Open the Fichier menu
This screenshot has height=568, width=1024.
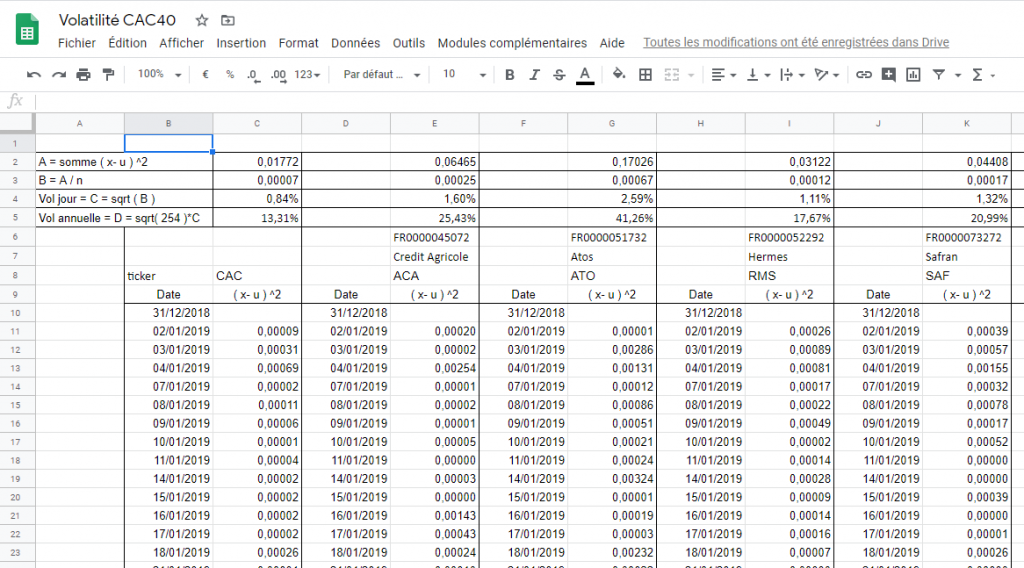click(x=76, y=43)
